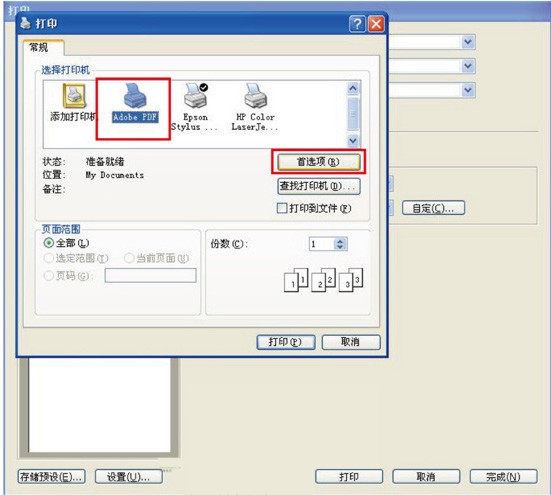The height and width of the screenshot is (495, 551).
Task: Click the 页码 page range input field
Action: pyautogui.click(x=150, y=275)
